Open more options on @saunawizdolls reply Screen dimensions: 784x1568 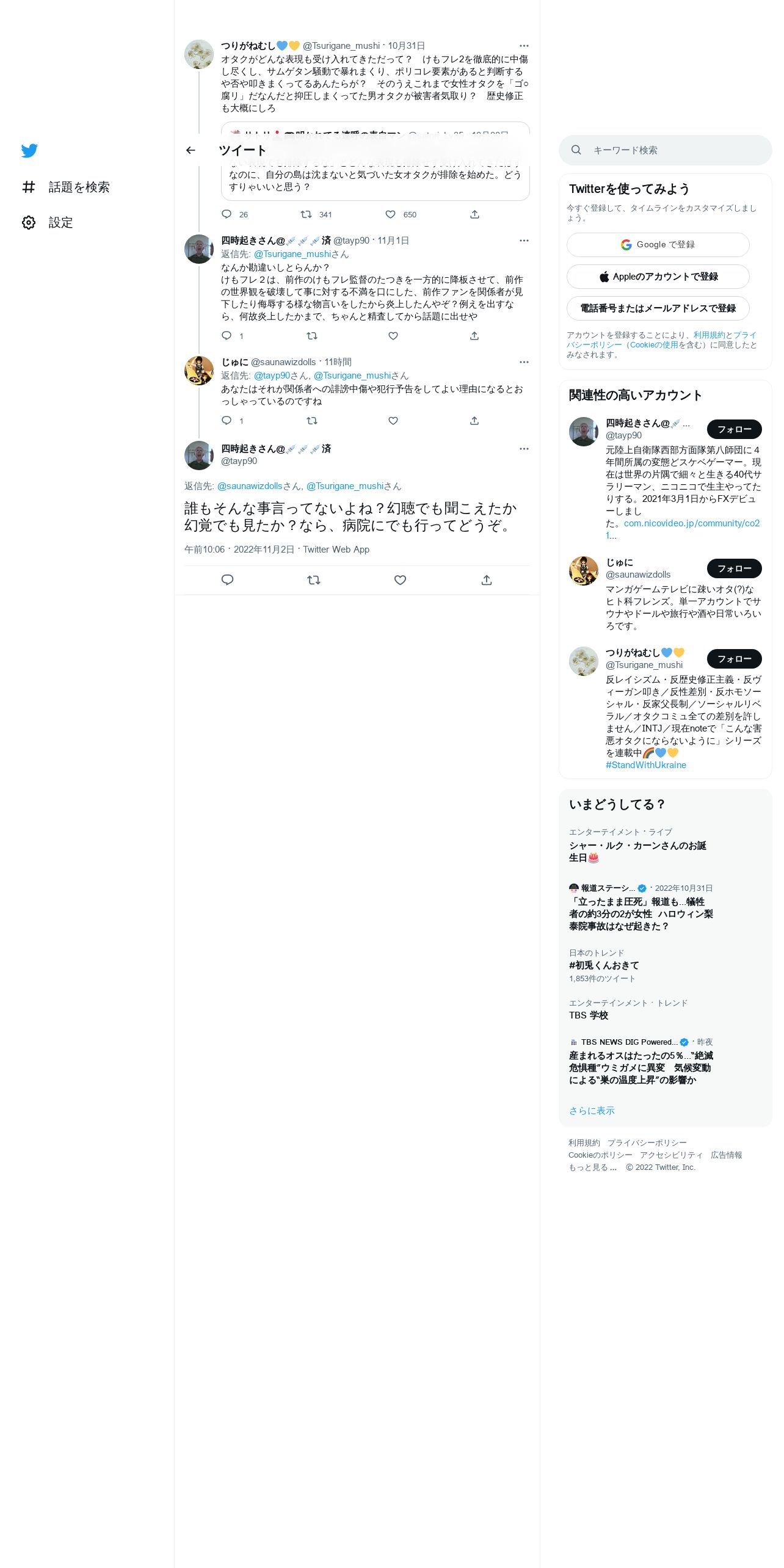[524, 362]
